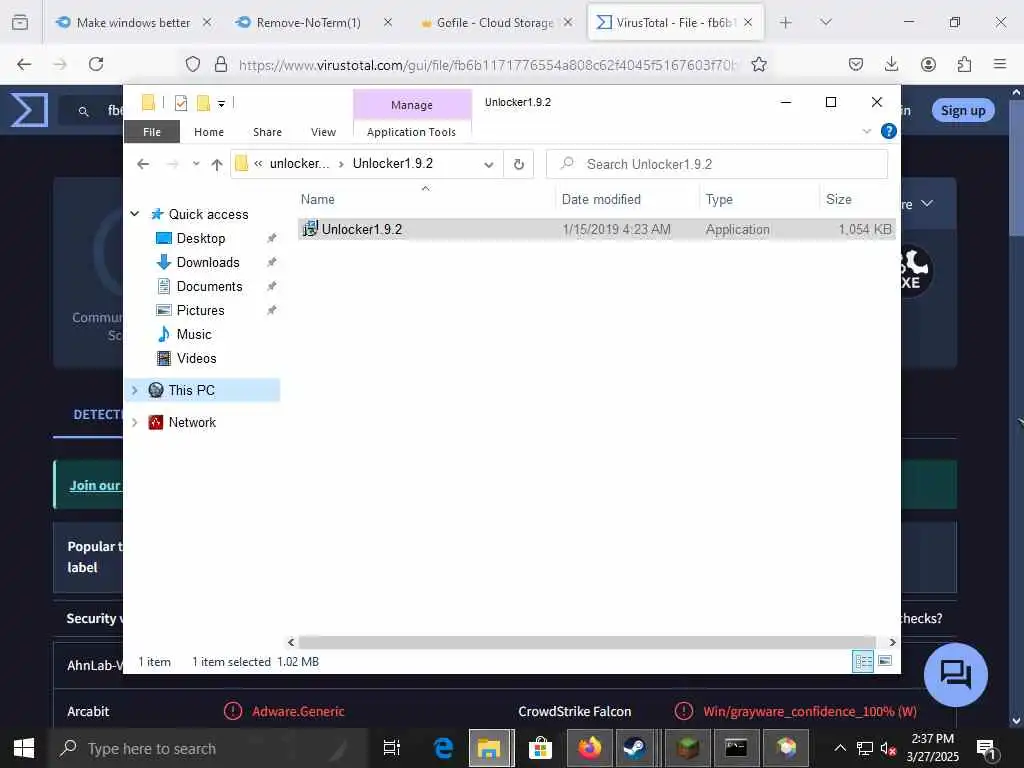Open Steam from taskbar

point(635,748)
